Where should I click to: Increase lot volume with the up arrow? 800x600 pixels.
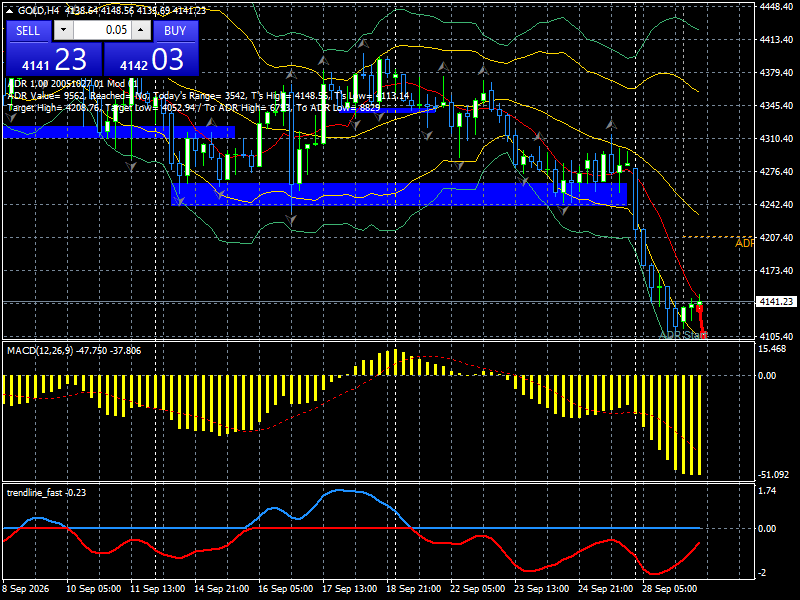pyautogui.click(x=141, y=30)
